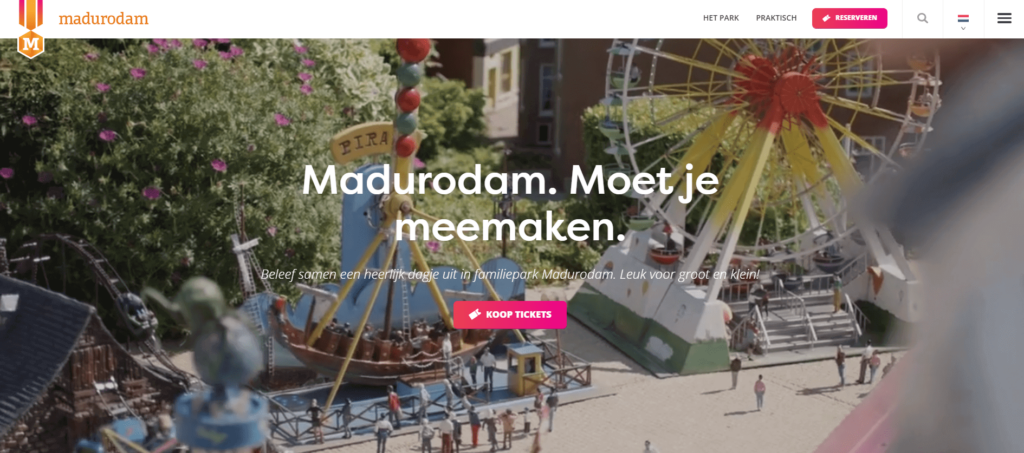
Task: Click the headline Madurodam. Moet je meemaken.
Action: pos(509,202)
